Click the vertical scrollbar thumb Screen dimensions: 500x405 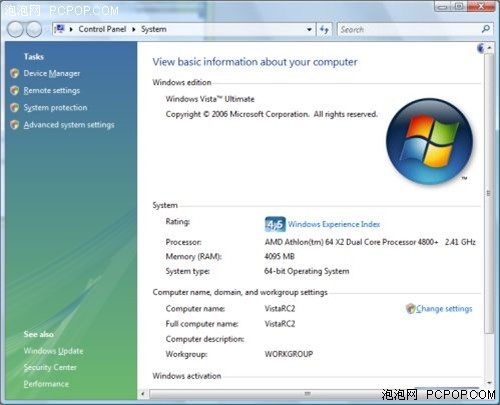pyautogui.click(x=489, y=193)
